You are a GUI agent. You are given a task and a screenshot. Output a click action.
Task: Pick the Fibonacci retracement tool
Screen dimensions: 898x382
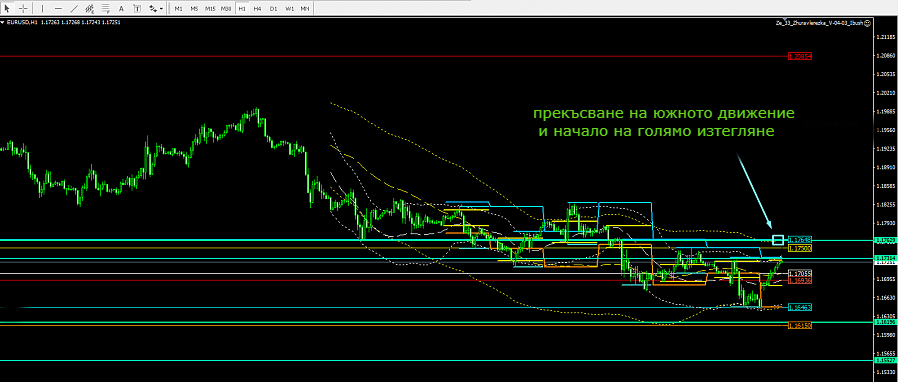[105, 9]
